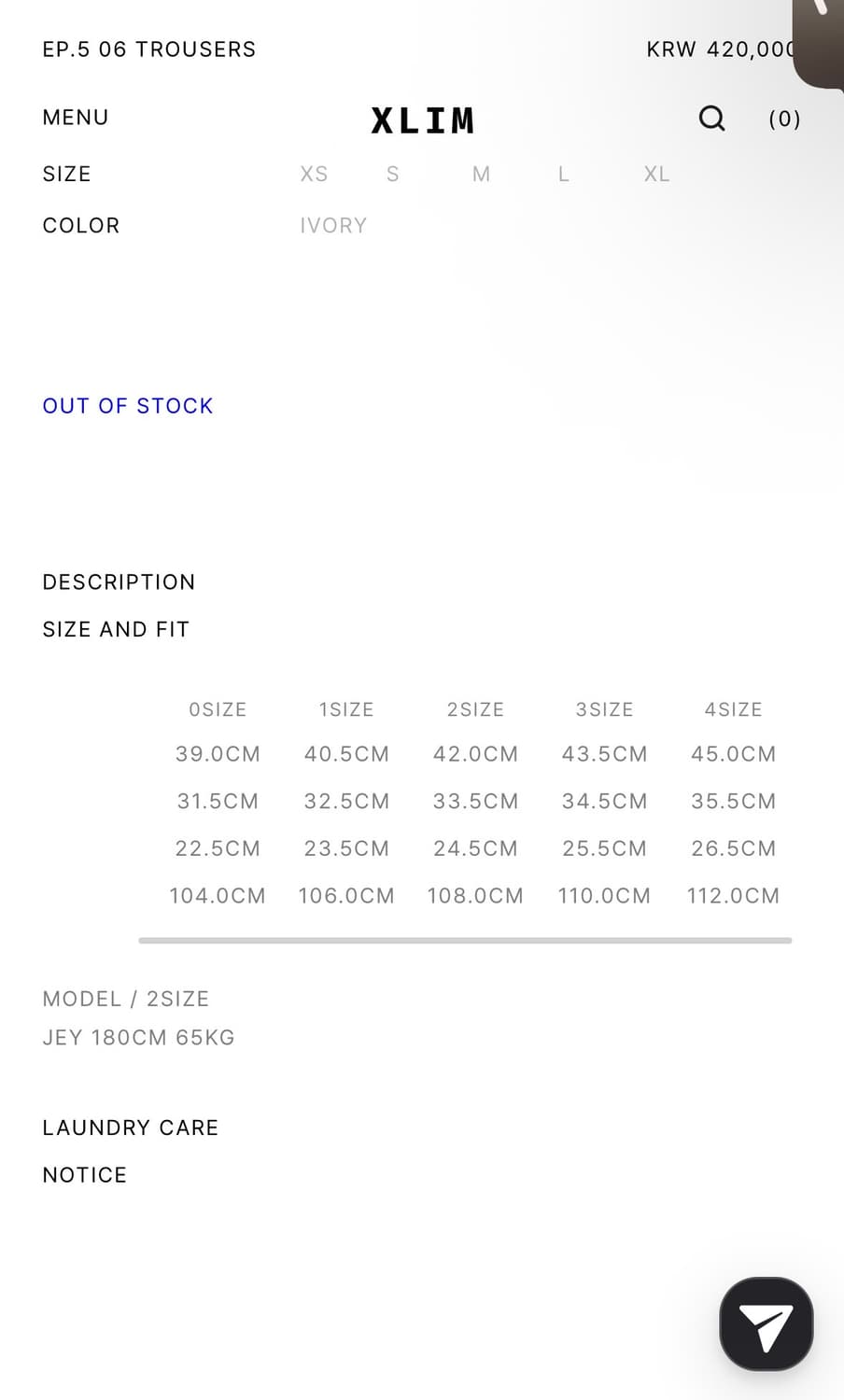This screenshot has height=1400, width=844.
Task: Open the cart count (0)
Action: pos(784,119)
